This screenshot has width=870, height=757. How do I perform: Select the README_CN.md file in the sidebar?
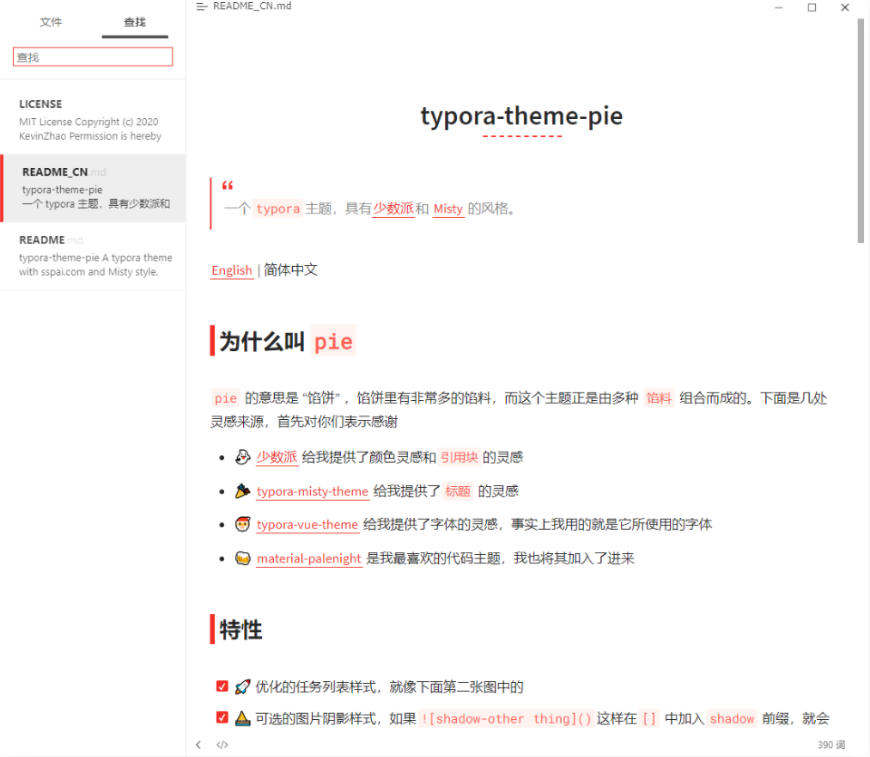[93, 188]
